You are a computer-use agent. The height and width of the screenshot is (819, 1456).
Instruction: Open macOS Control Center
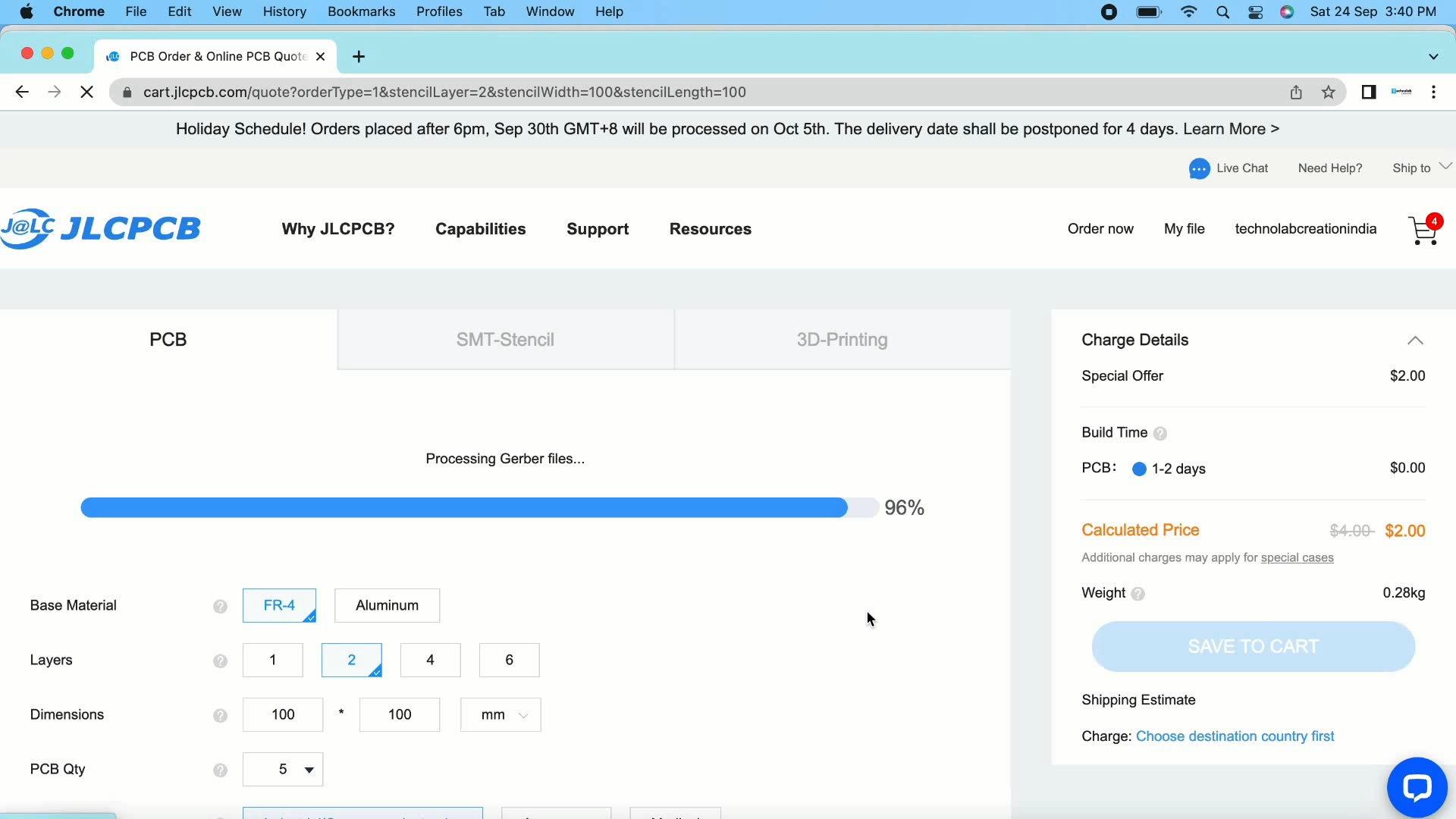1256,12
